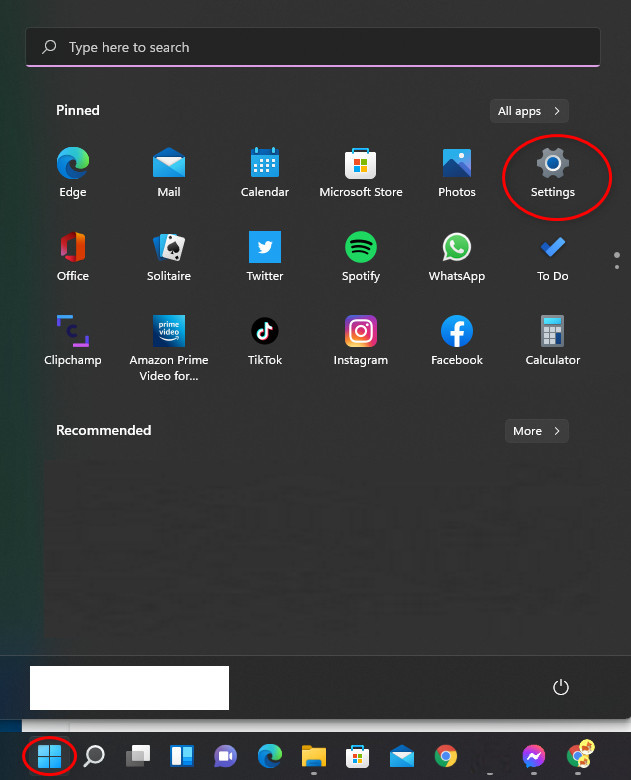The image size is (631, 780).
Task: Open Teams Chat on taskbar
Action: pos(225,756)
